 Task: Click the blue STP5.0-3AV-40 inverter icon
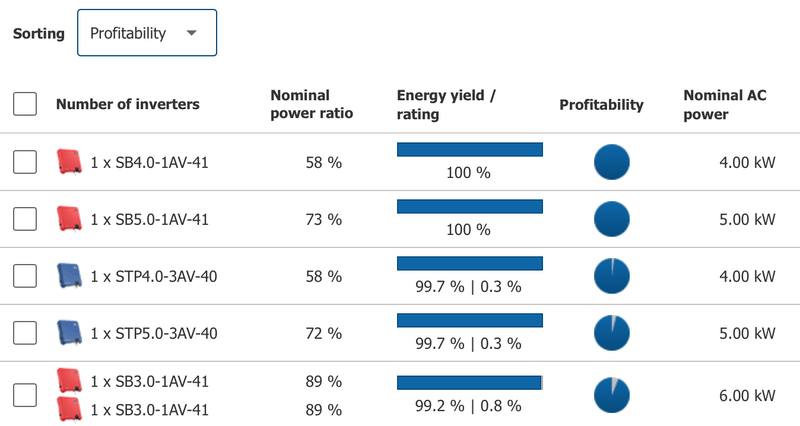coord(68,332)
